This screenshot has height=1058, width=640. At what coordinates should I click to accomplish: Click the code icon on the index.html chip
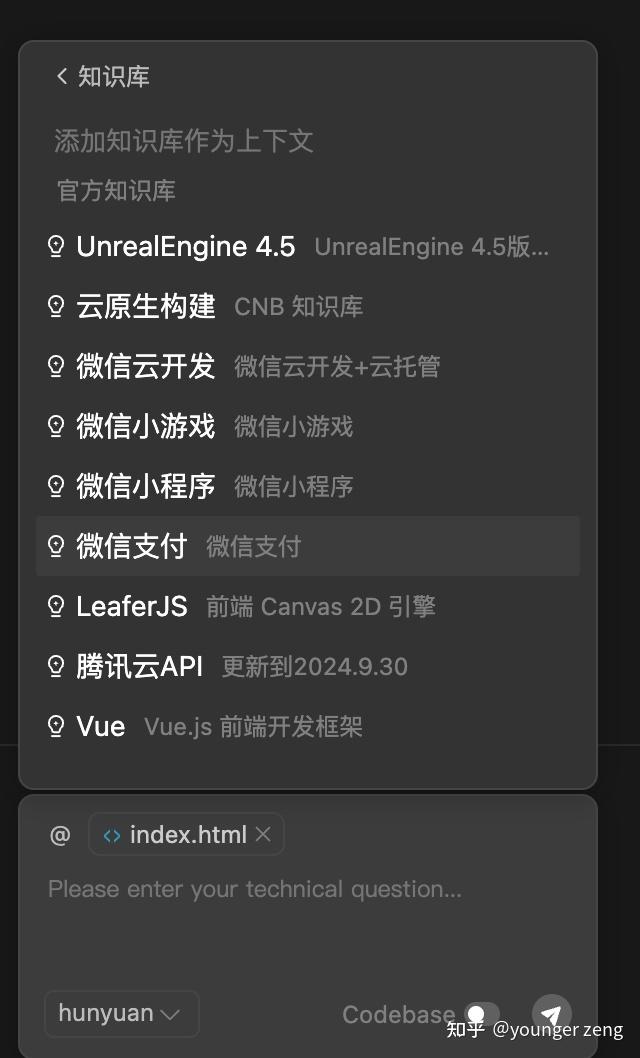[112, 834]
